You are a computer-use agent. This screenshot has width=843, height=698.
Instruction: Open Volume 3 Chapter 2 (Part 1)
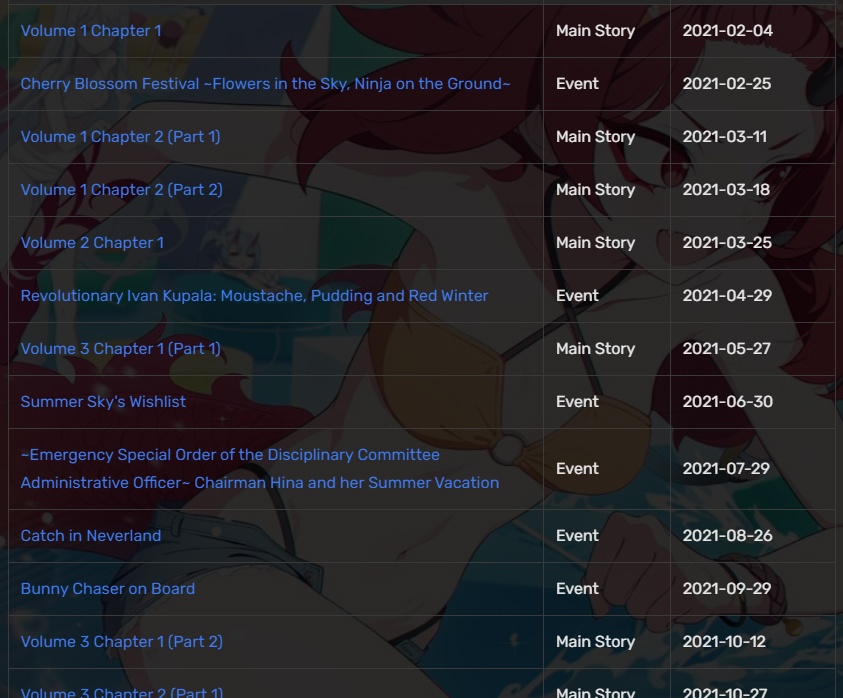122,692
